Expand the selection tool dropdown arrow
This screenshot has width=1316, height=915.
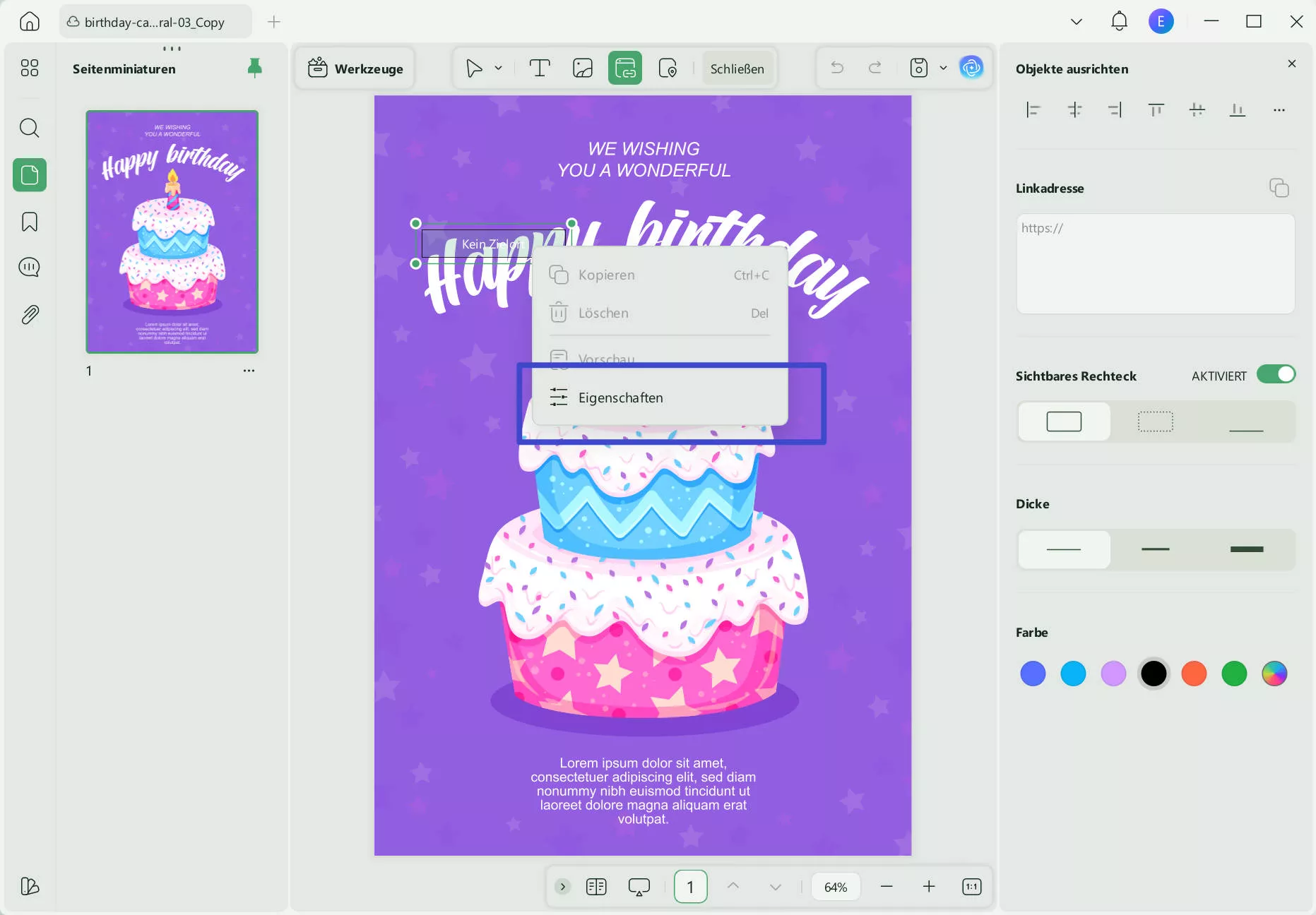tap(498, 68)
